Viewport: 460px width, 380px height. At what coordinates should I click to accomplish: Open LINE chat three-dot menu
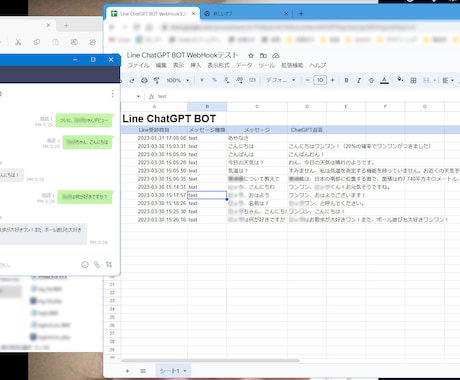point(113,94)
